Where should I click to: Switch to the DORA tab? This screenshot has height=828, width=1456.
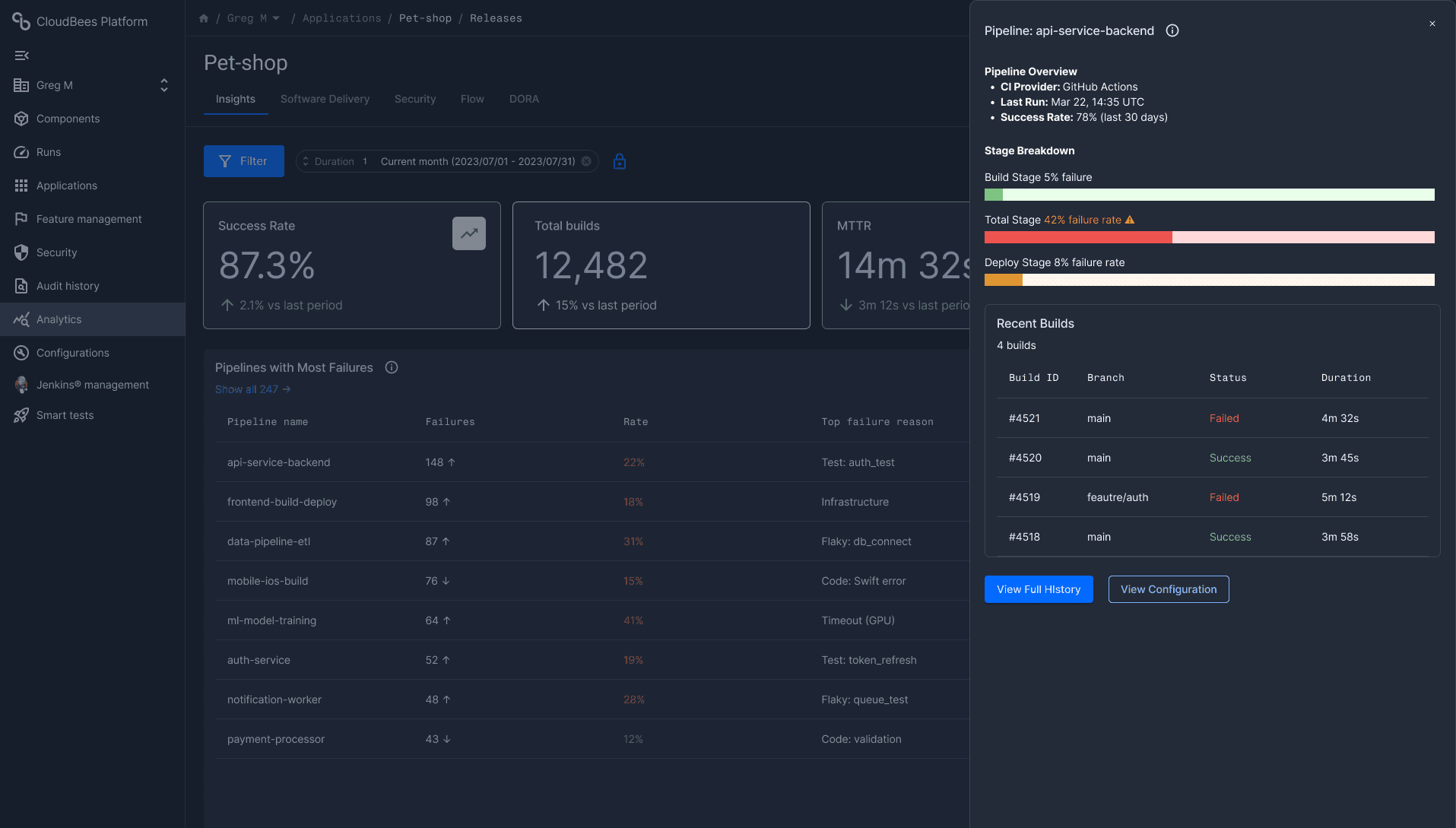tap(524, 99)
